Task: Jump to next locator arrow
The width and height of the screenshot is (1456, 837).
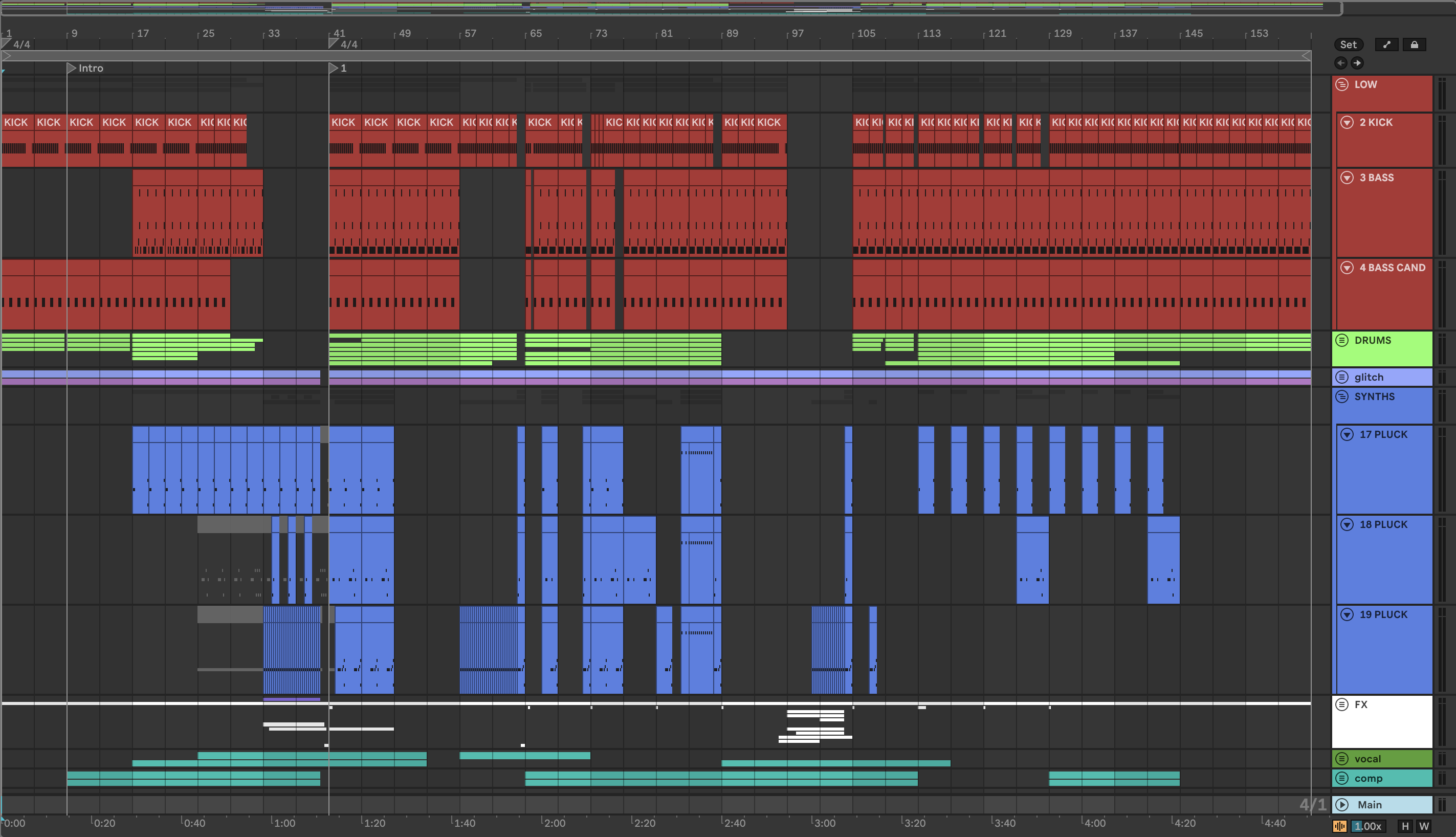Action: click(x=1357, y=62)
